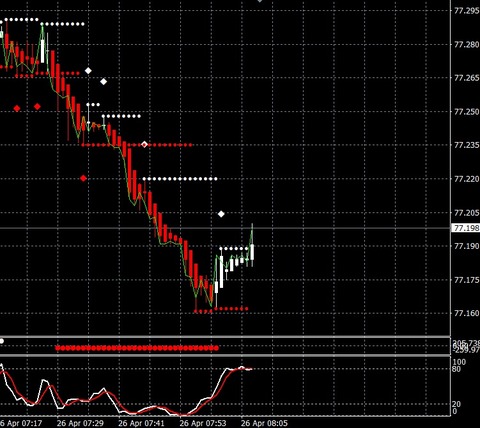The image size is (480, 428).
Task: Click the current price label 77.198
Action: click(x=466, y=228)
